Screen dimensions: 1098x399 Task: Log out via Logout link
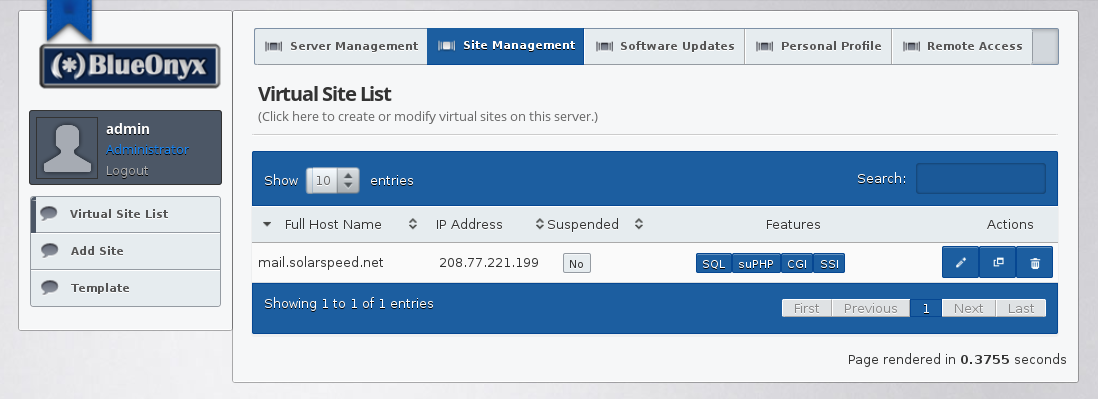(x=127, y=170)
